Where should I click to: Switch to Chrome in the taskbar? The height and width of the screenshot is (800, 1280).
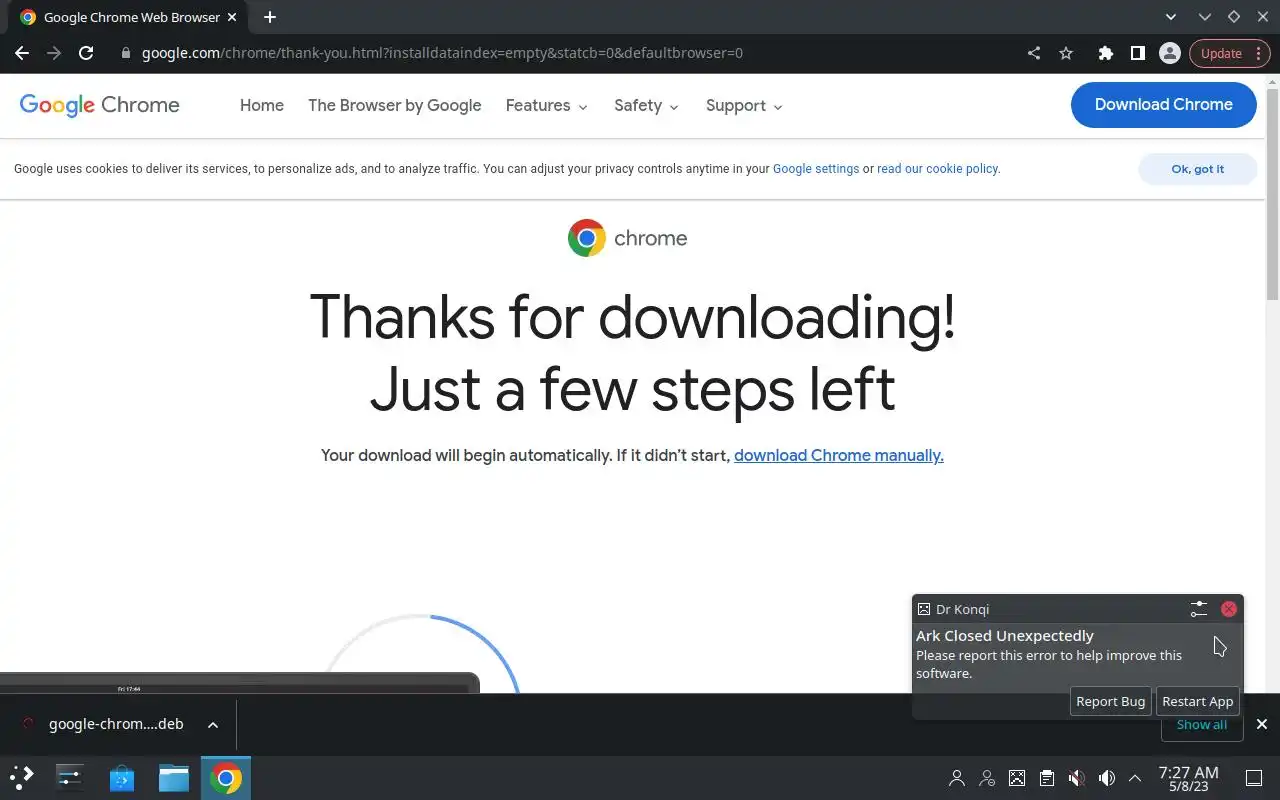tap(226, 777)
